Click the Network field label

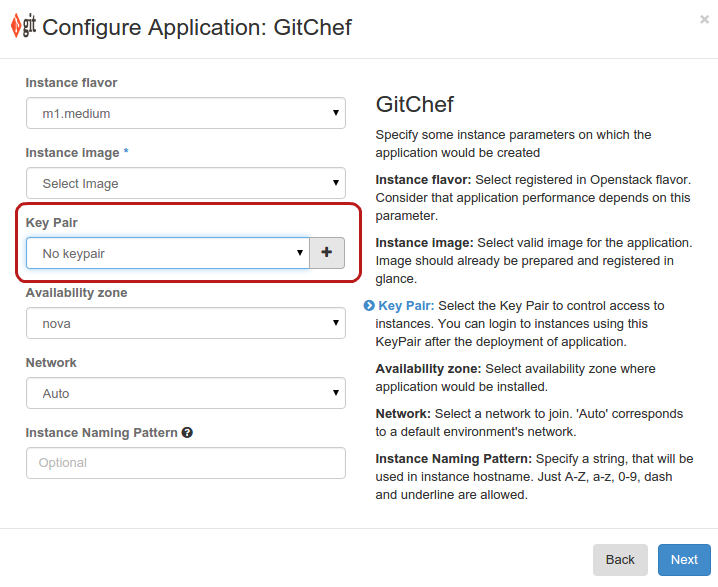point(51,363)
